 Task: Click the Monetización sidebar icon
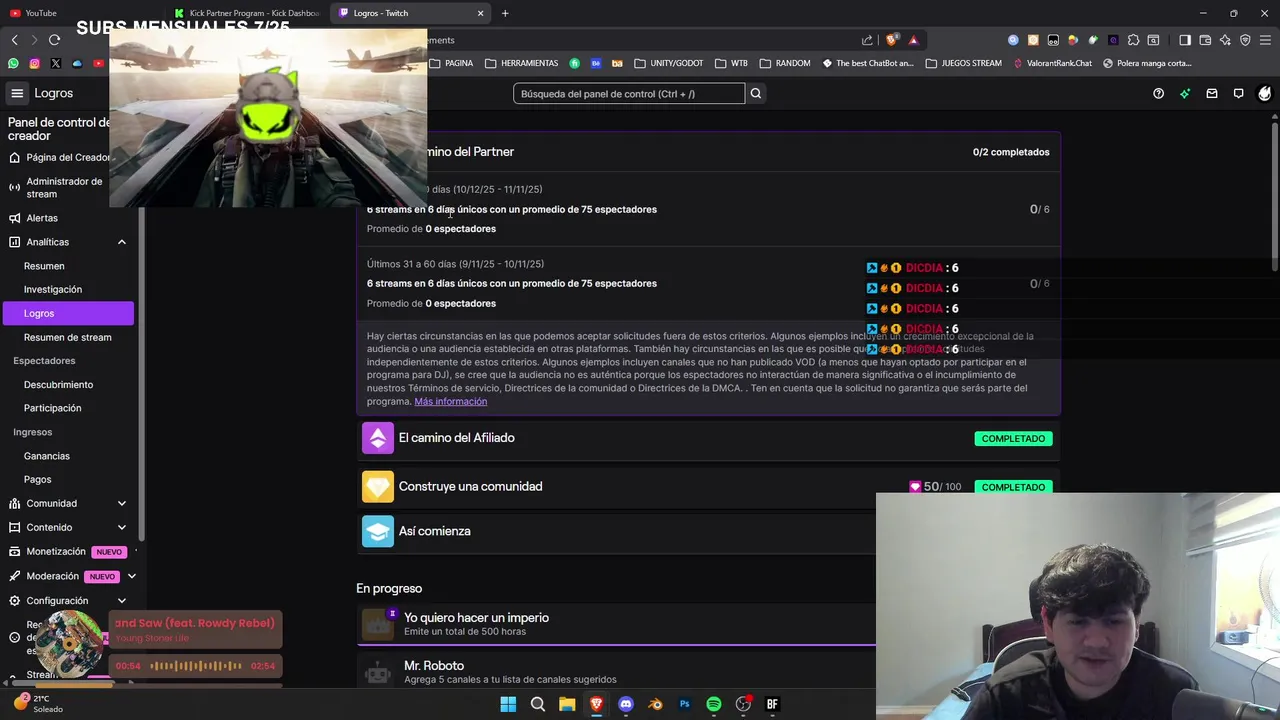pos(14,551)
